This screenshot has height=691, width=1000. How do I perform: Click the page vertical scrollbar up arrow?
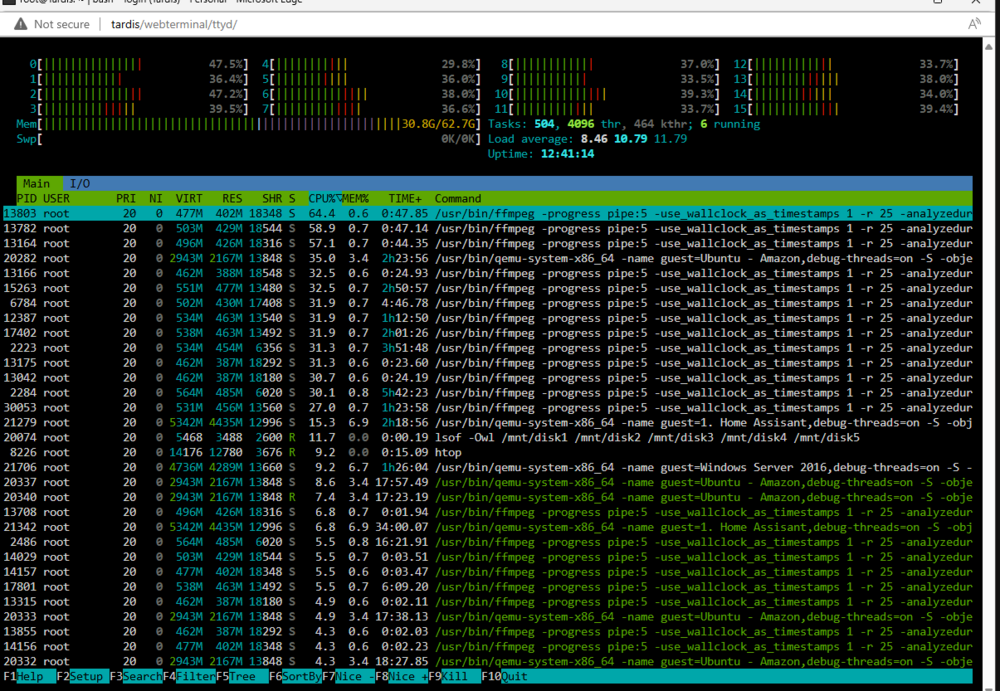pyautogui.click(x=989, y=47)
